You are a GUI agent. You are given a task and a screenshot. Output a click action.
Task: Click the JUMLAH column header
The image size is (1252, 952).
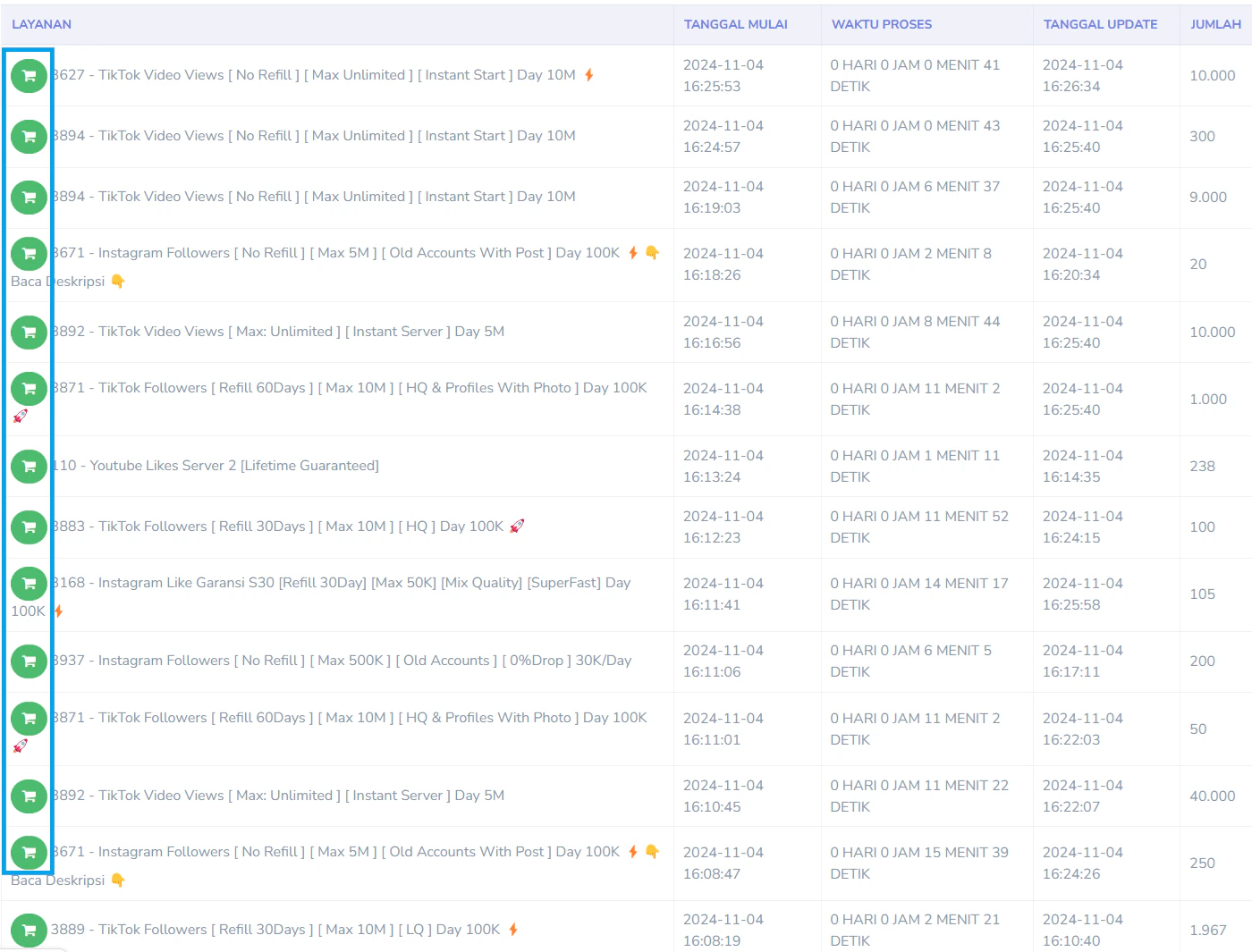(x=1215, y=24)
